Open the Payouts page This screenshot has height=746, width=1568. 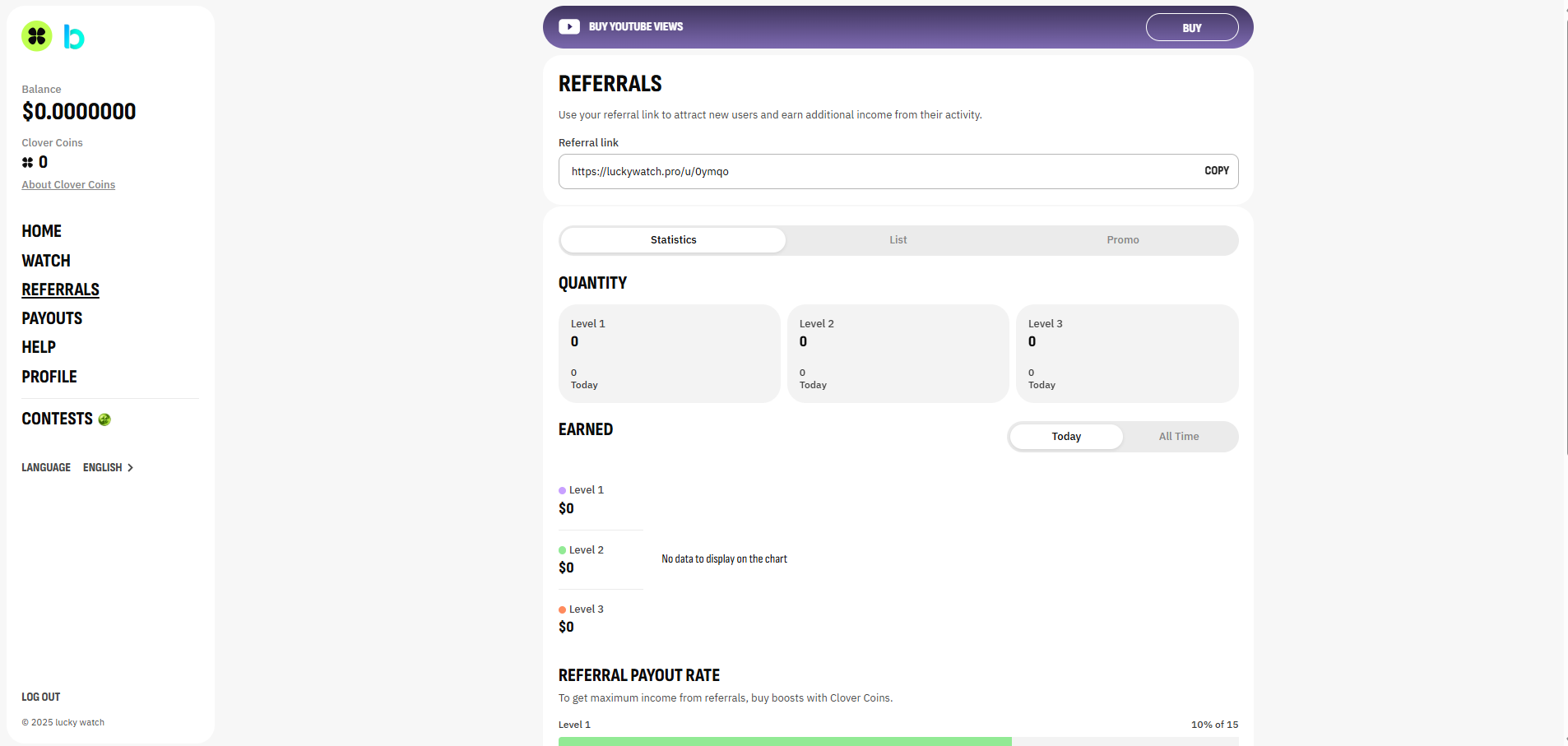pos(52,318)
